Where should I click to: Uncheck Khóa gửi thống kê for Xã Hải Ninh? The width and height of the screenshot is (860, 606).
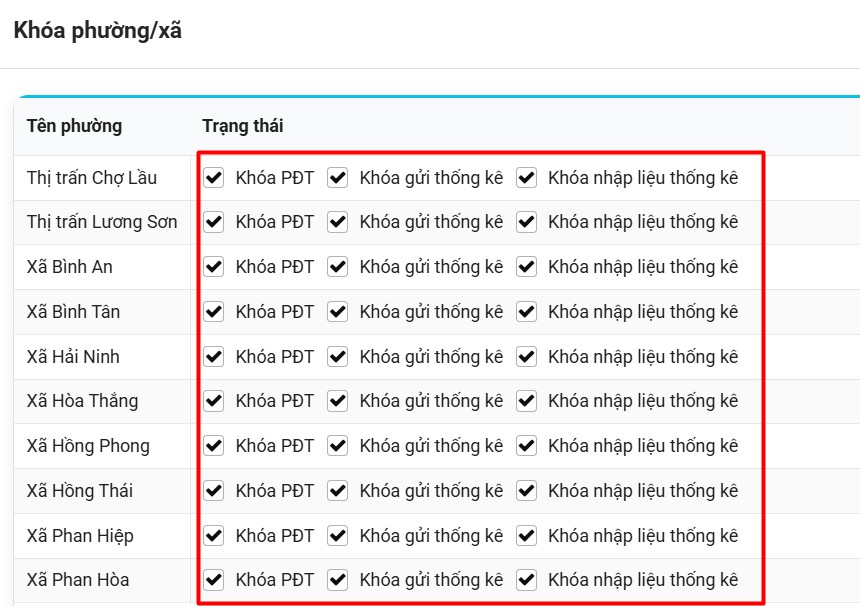338,357
